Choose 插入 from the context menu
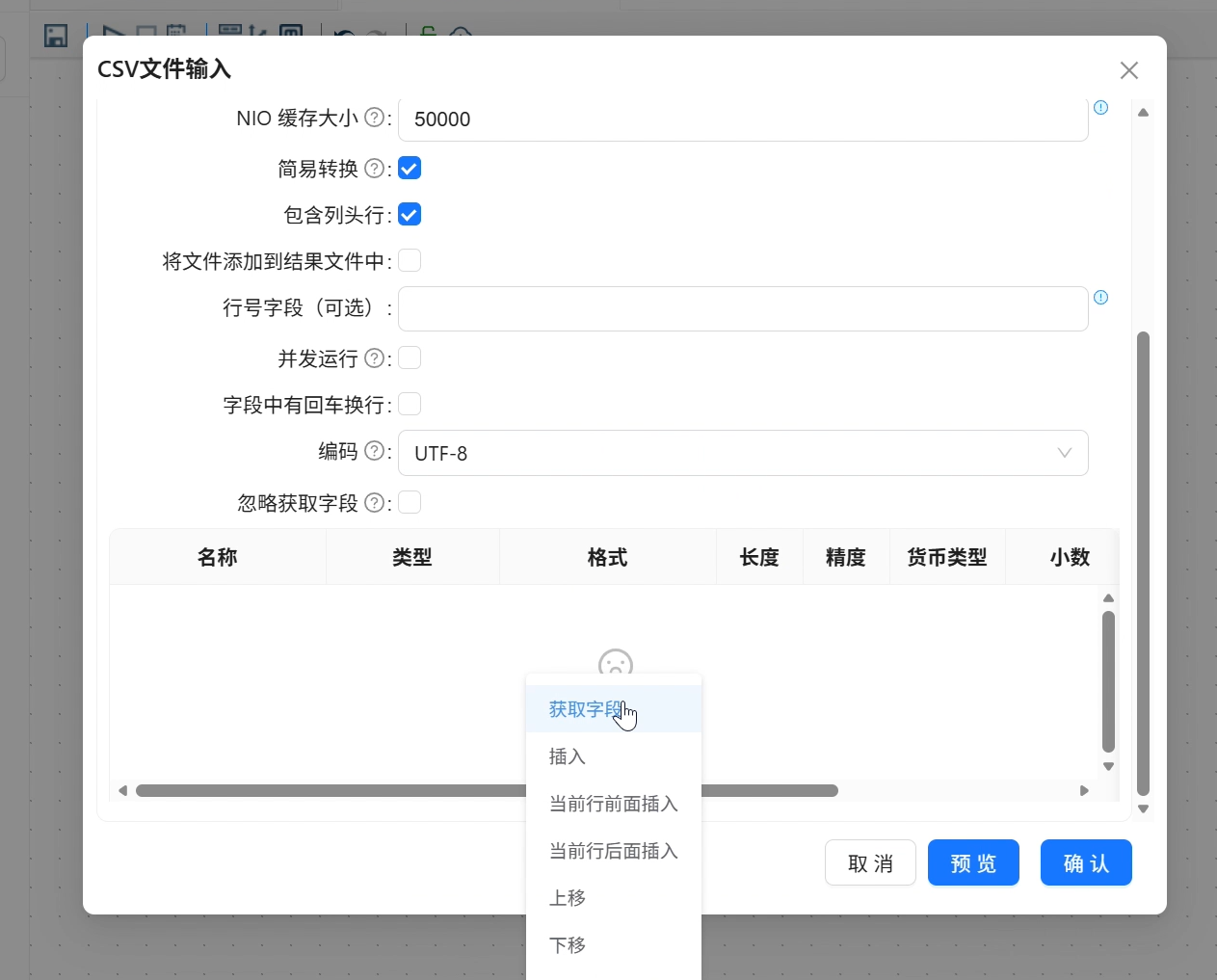1217x980 pixels. click(x=614, y=756)
